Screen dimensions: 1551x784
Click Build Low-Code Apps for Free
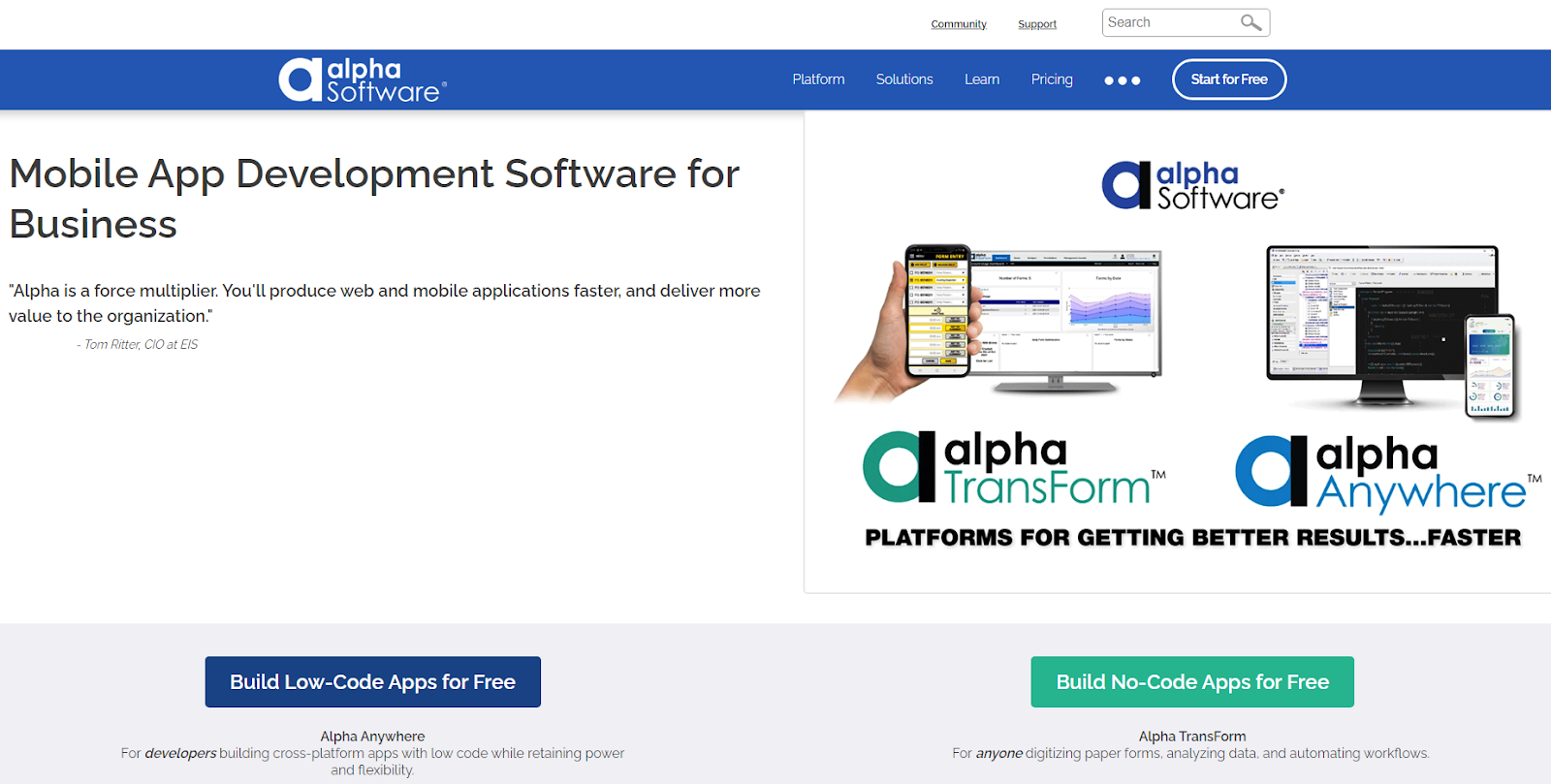[373, 682]
